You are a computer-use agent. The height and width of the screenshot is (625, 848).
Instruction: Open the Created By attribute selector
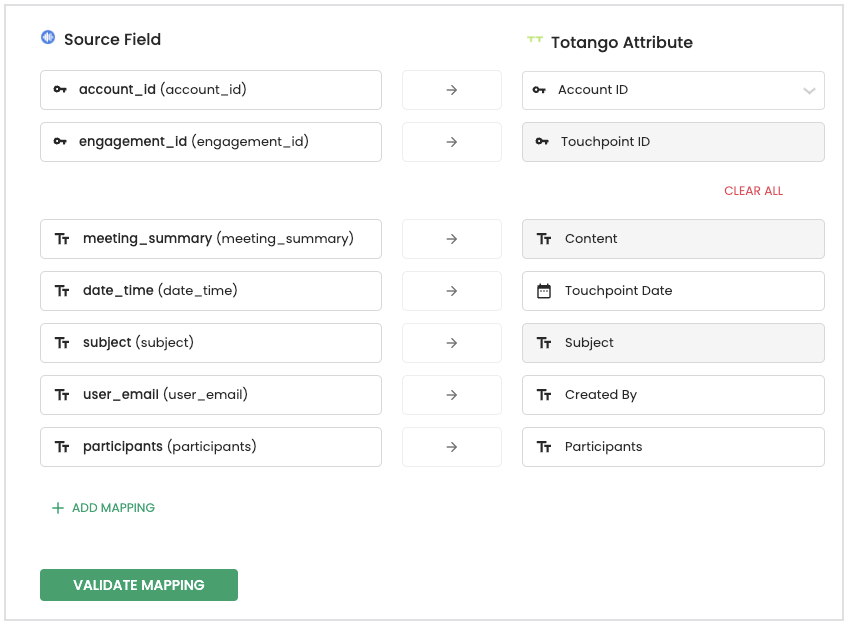tap(673, 395)
